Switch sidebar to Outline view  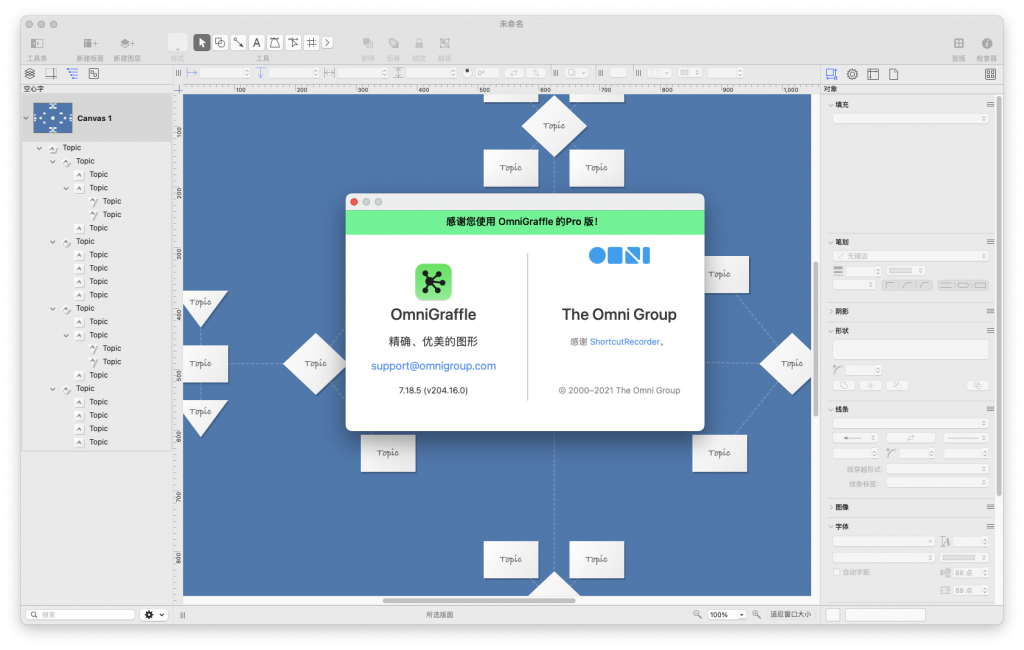[72, 74]
